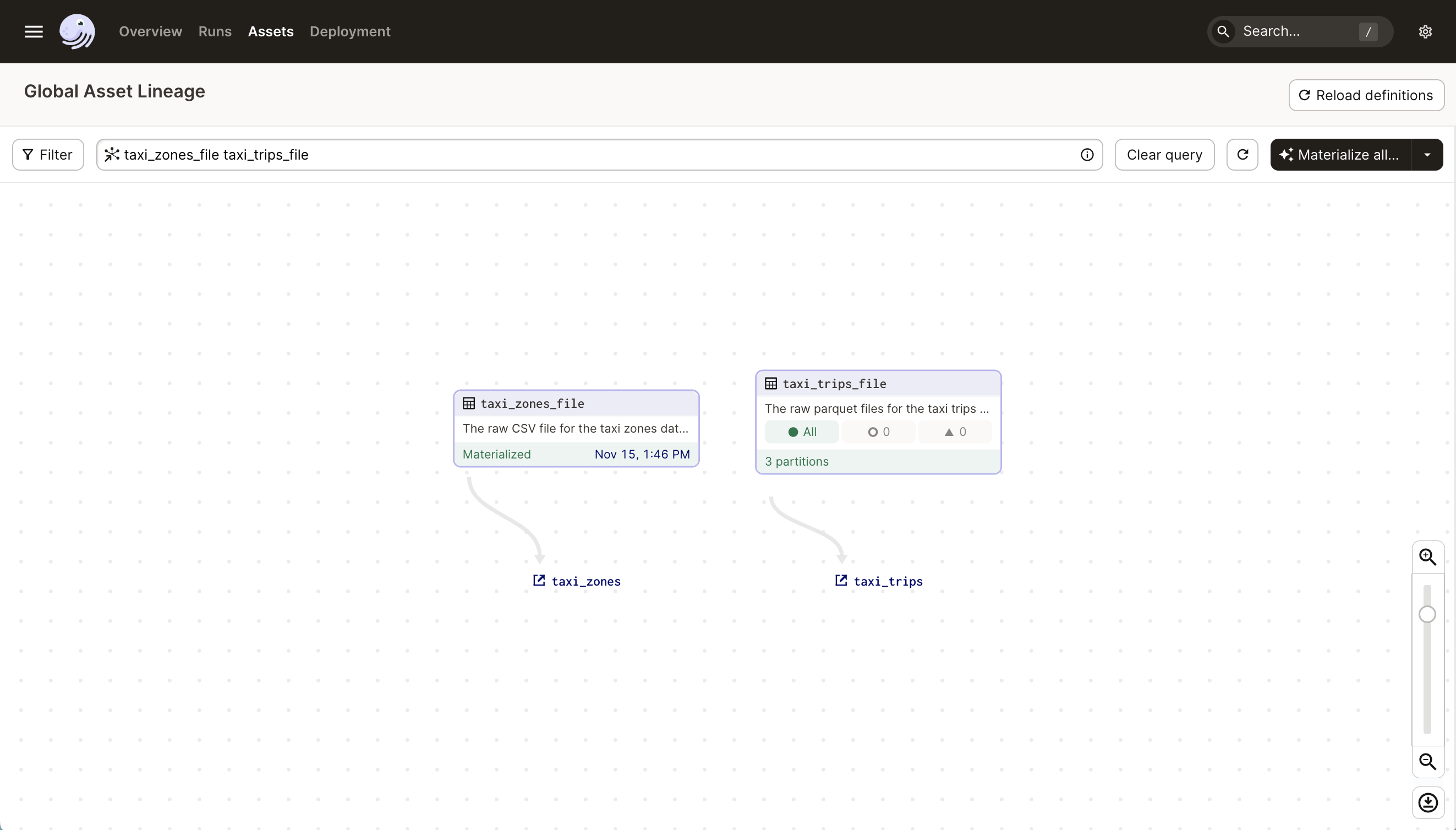The width and height of the screenshot is (1456, 830).
Task: Select the Assets tab in navigation
Action: click(x=270, y=31)
